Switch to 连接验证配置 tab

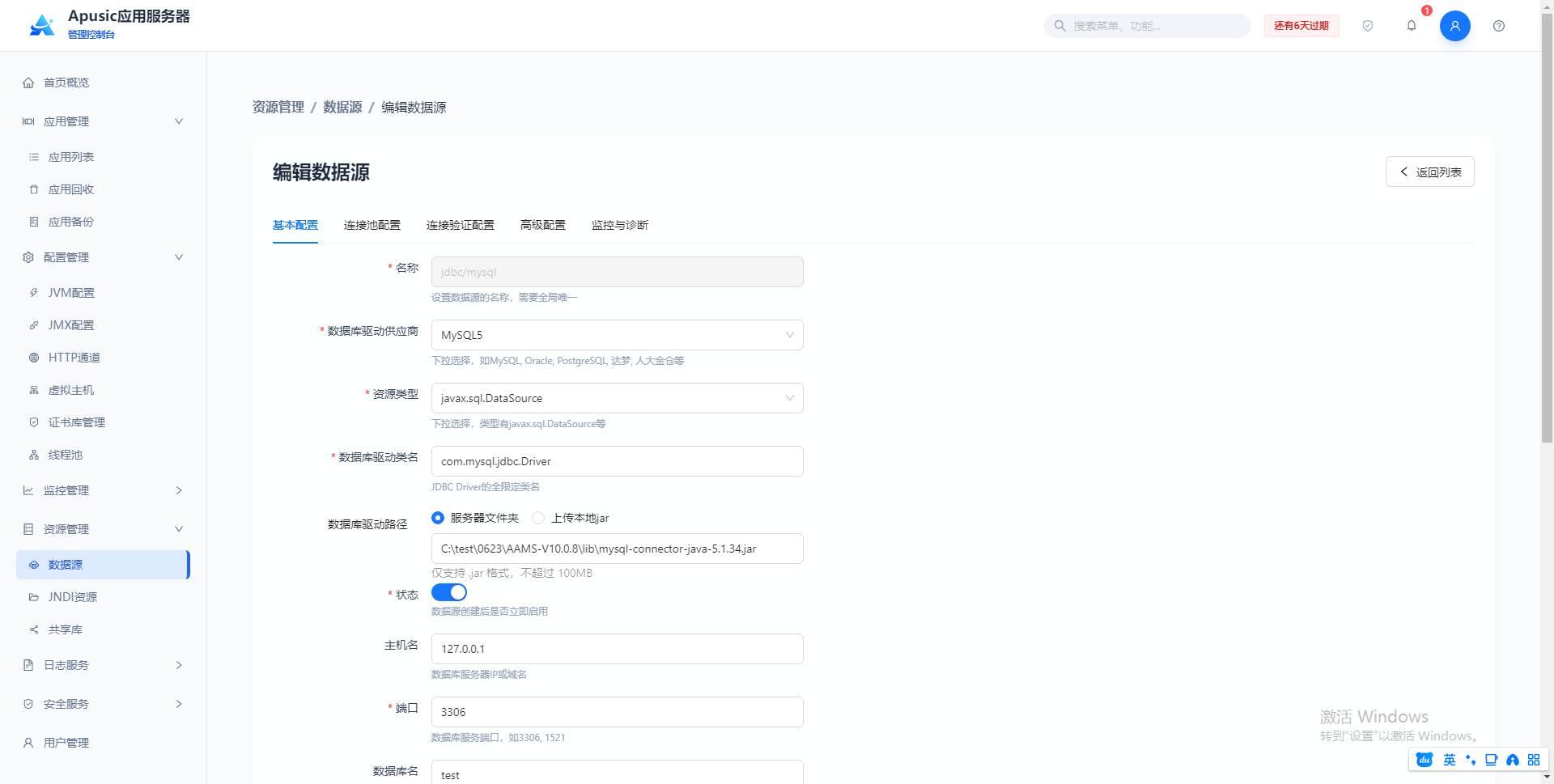461,225
